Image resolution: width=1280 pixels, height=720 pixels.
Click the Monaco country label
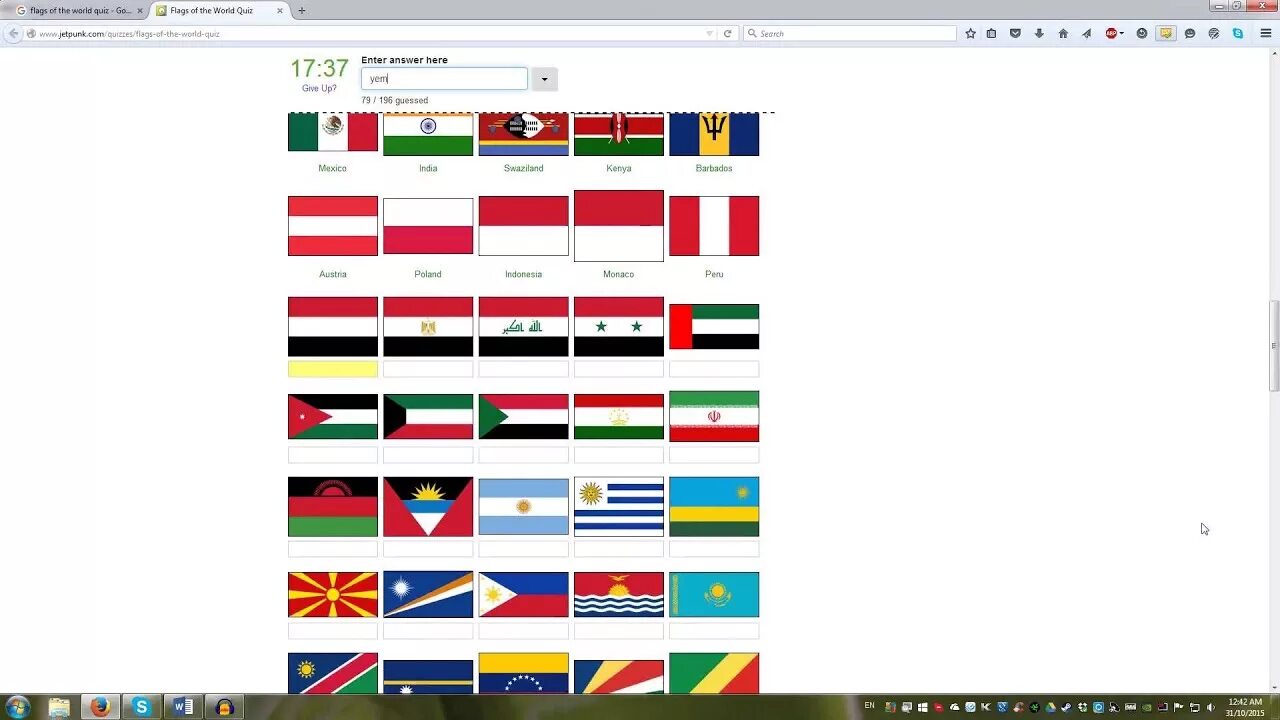pyautogui.click(x=618, y=274)
